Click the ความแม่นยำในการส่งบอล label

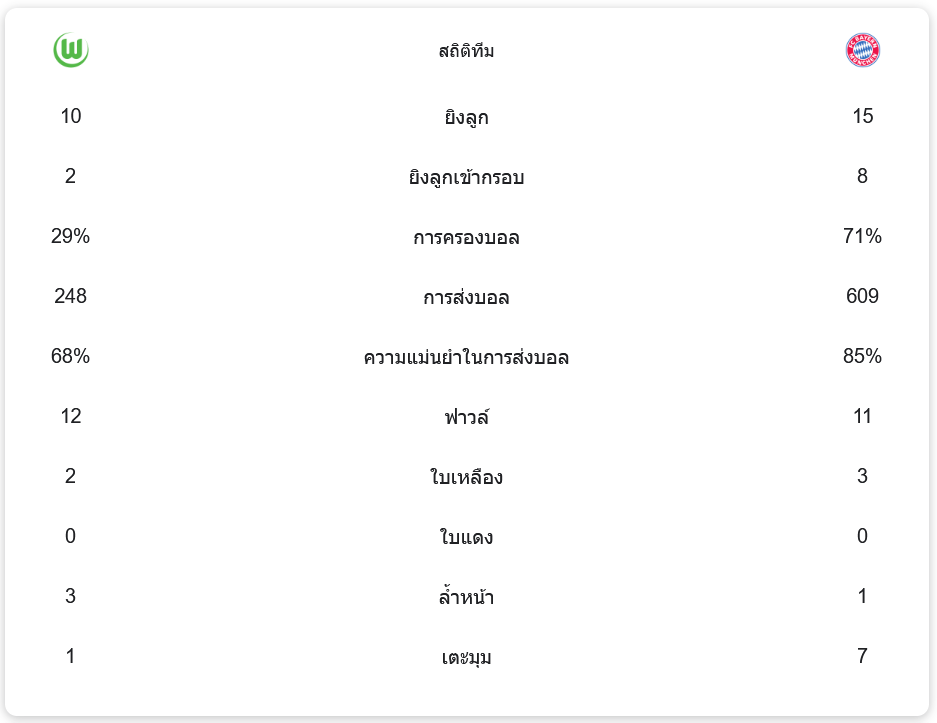466,357
